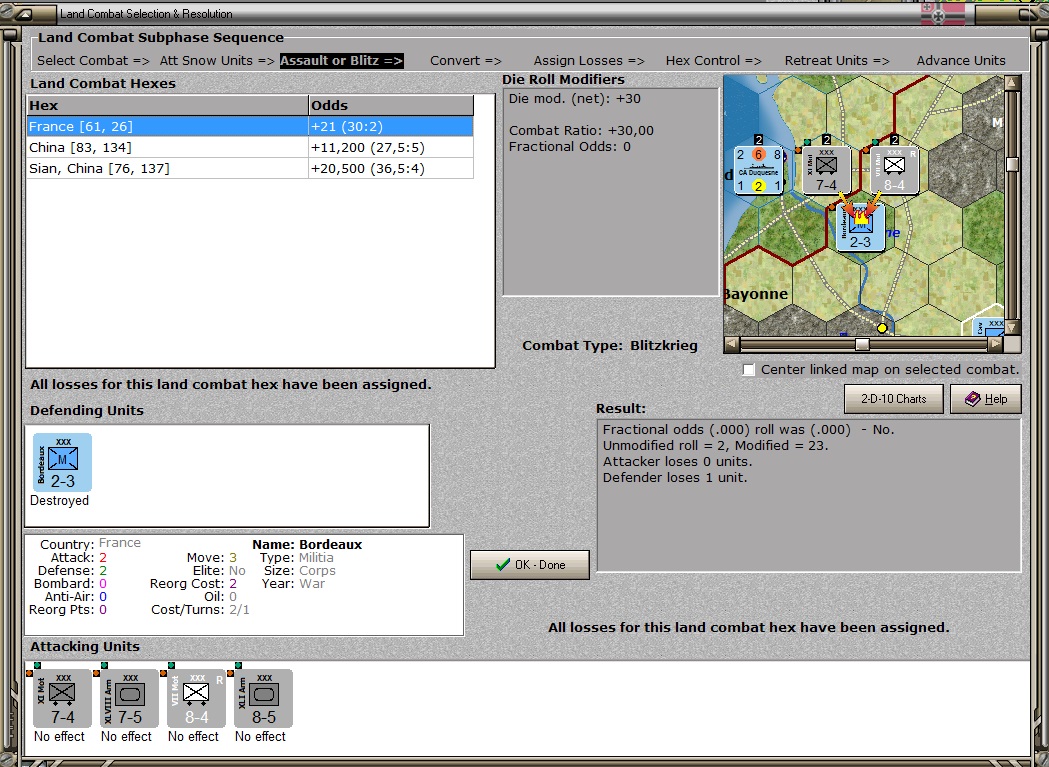Click map scroll up arrow
The height and width of the screenshot is (767, 1049).
point(1012,82)
